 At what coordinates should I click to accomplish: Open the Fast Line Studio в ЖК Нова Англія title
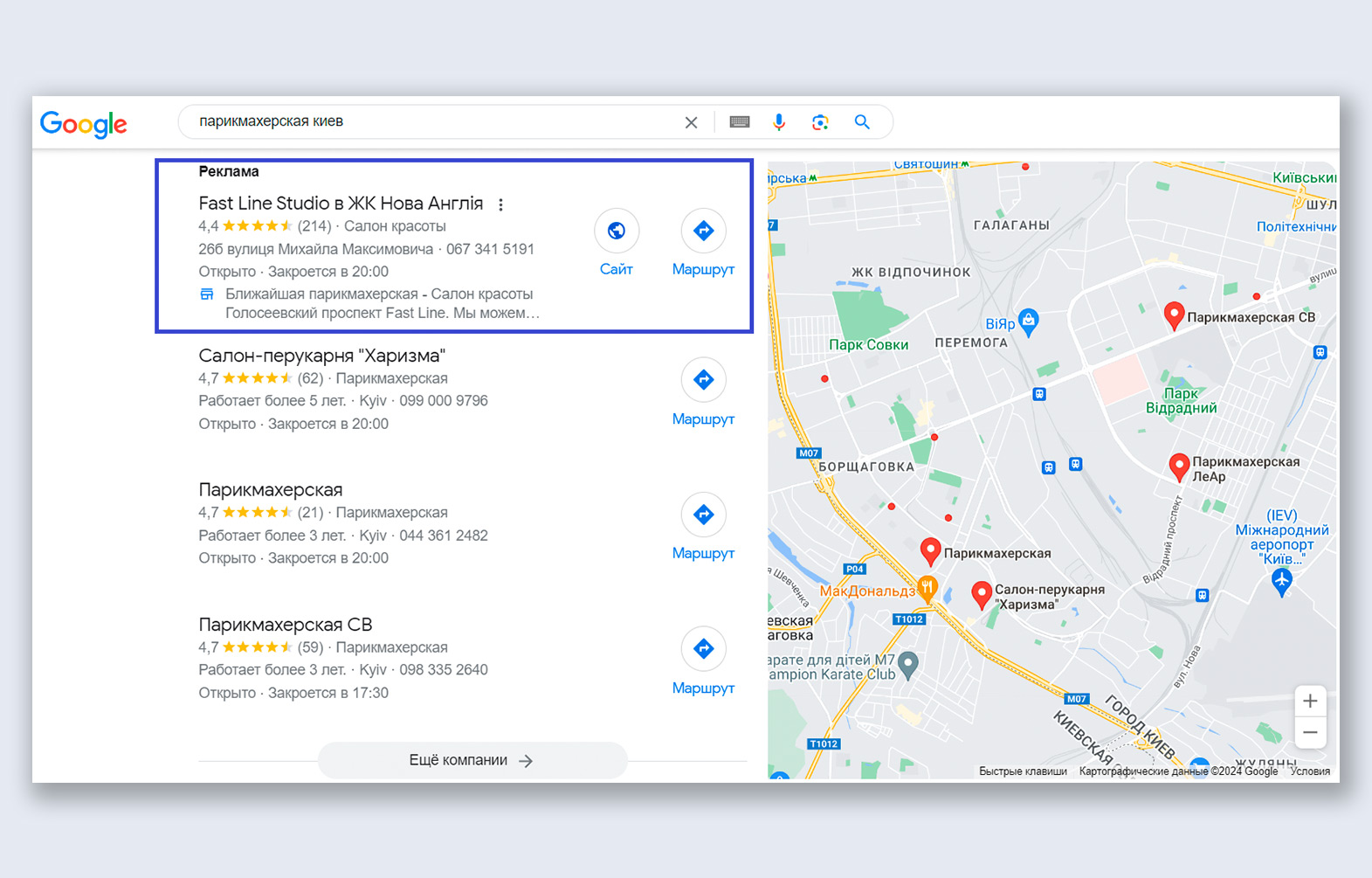341,204
